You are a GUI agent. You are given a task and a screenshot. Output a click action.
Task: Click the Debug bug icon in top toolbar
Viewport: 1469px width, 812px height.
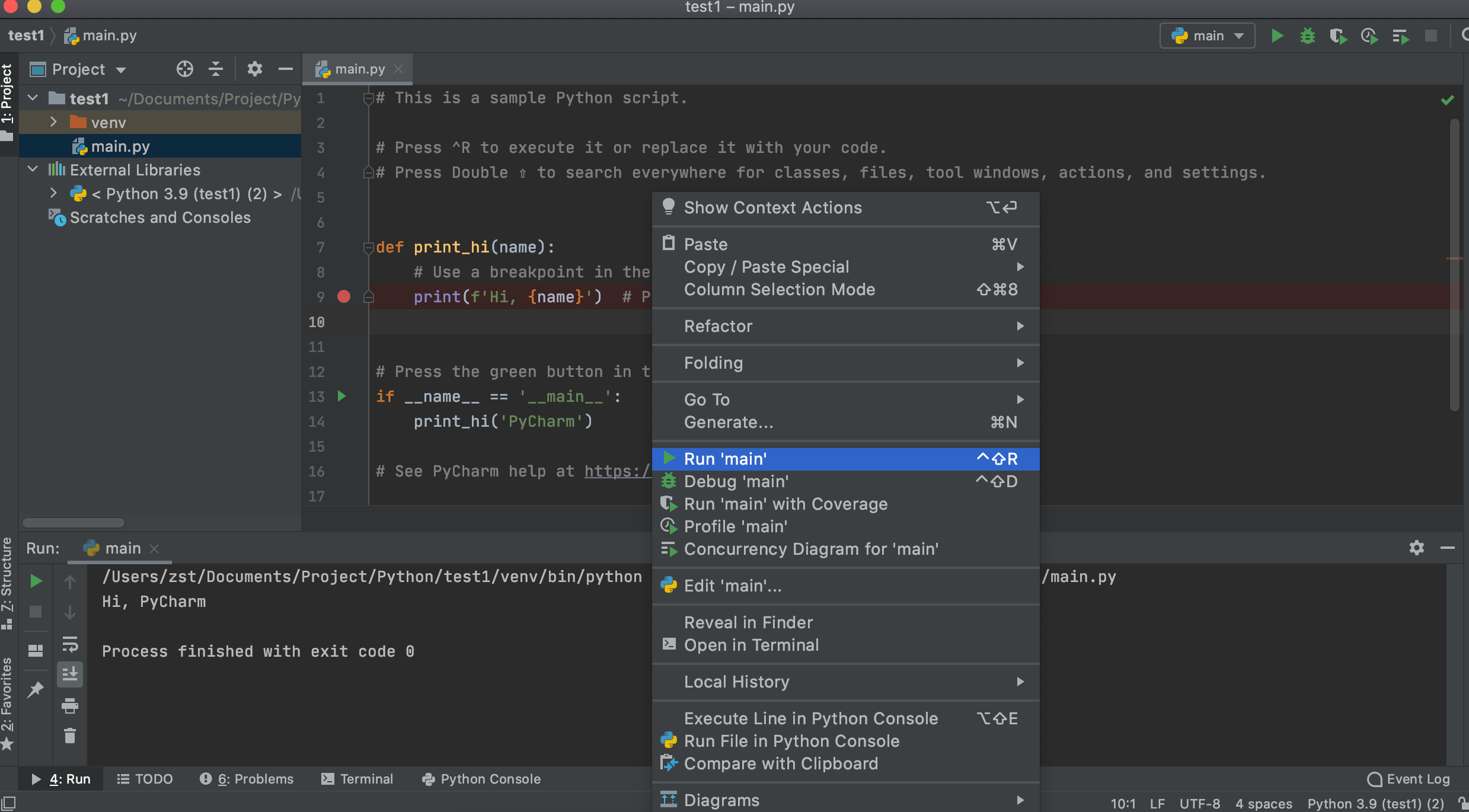(x=1307, y=36)
